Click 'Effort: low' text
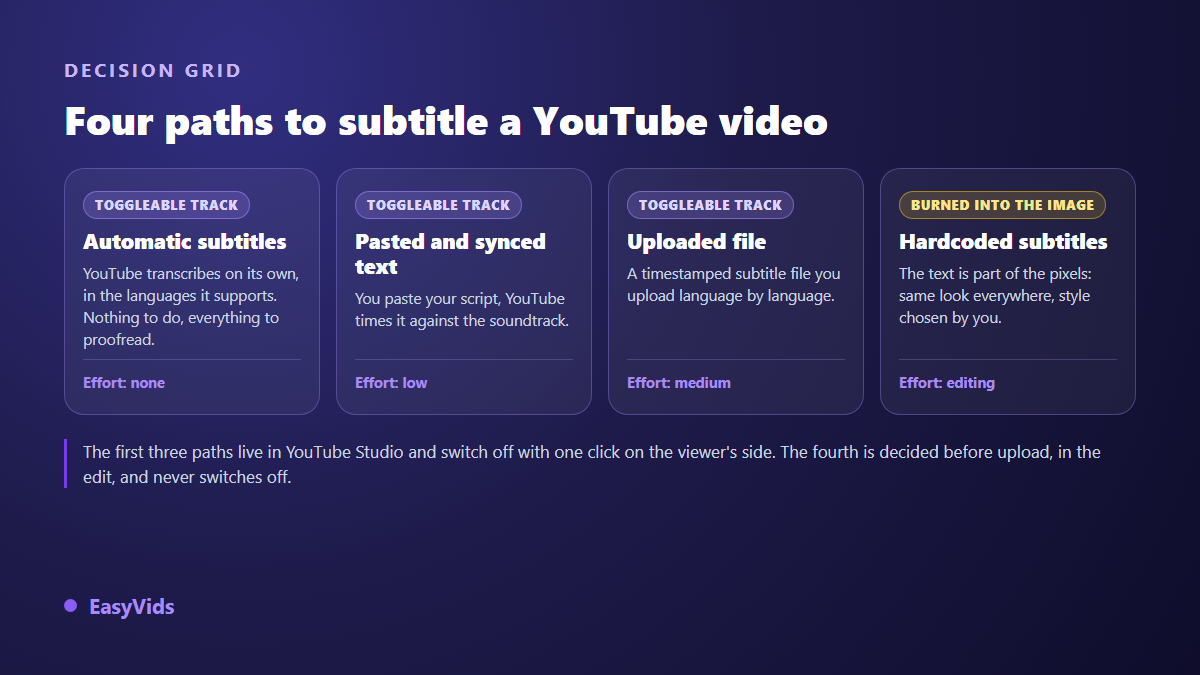The width and height of the screenshot is (1200, 675). pos(391,383)
